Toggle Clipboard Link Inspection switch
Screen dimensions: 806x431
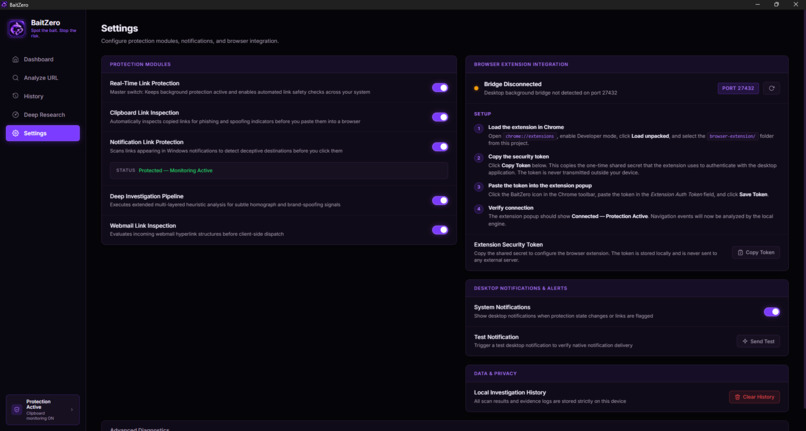[440, 117]
